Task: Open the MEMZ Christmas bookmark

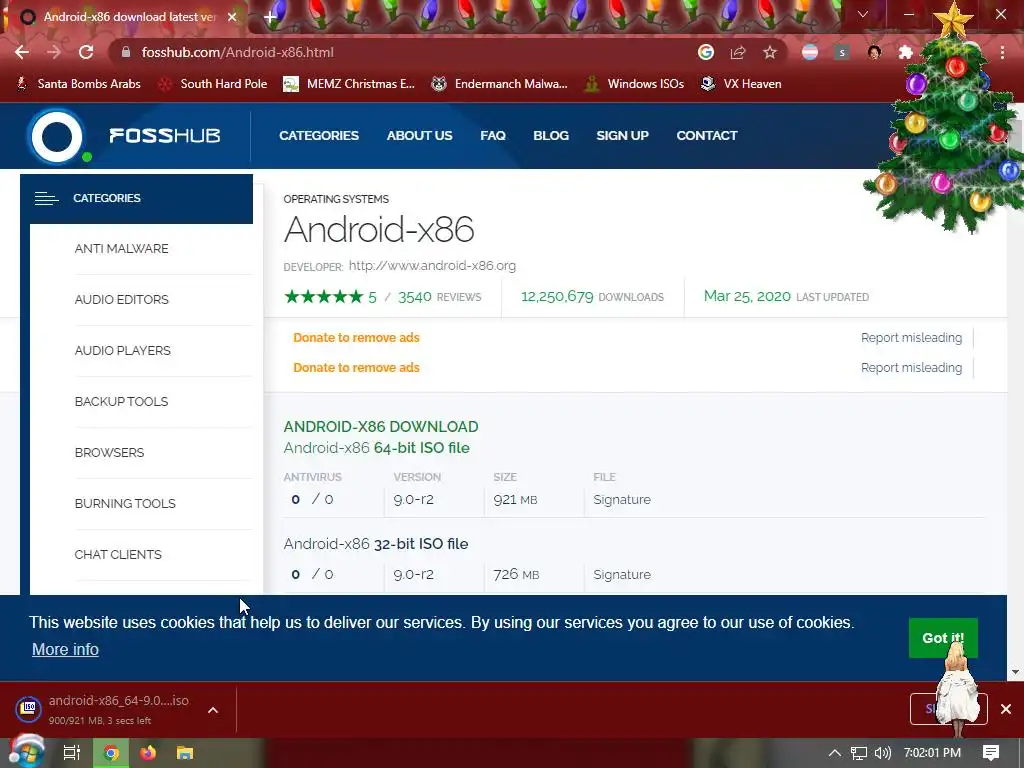Action: [x=349, y=84]
